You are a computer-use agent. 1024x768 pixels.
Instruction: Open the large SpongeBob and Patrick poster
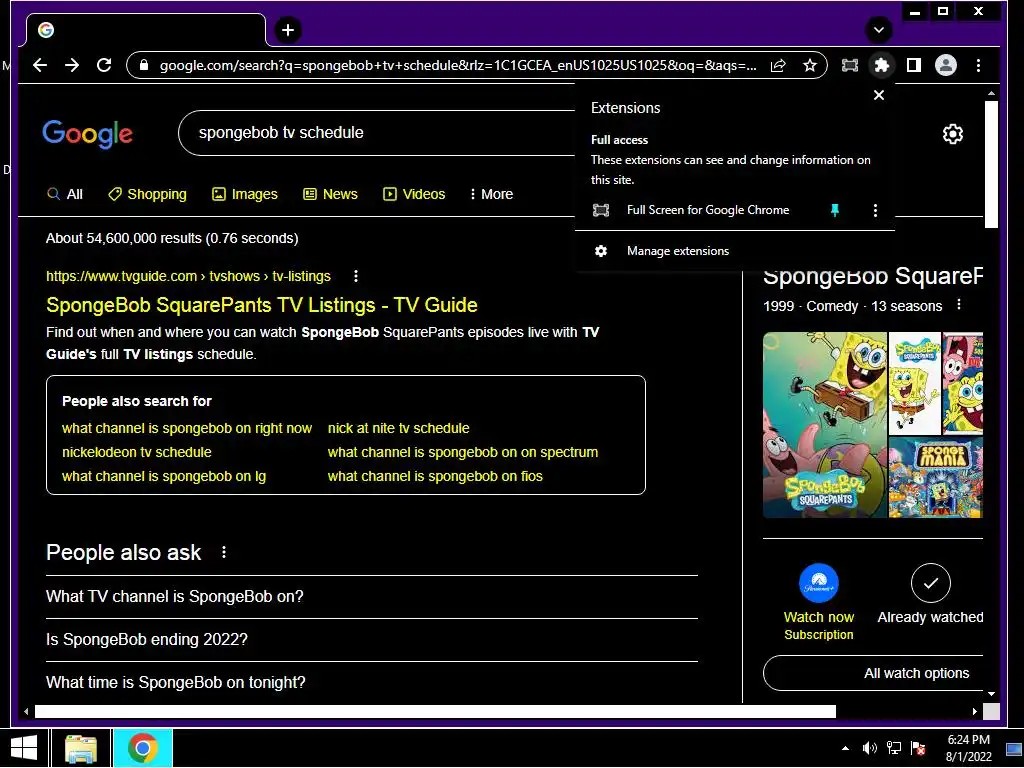tap(825, 425)
